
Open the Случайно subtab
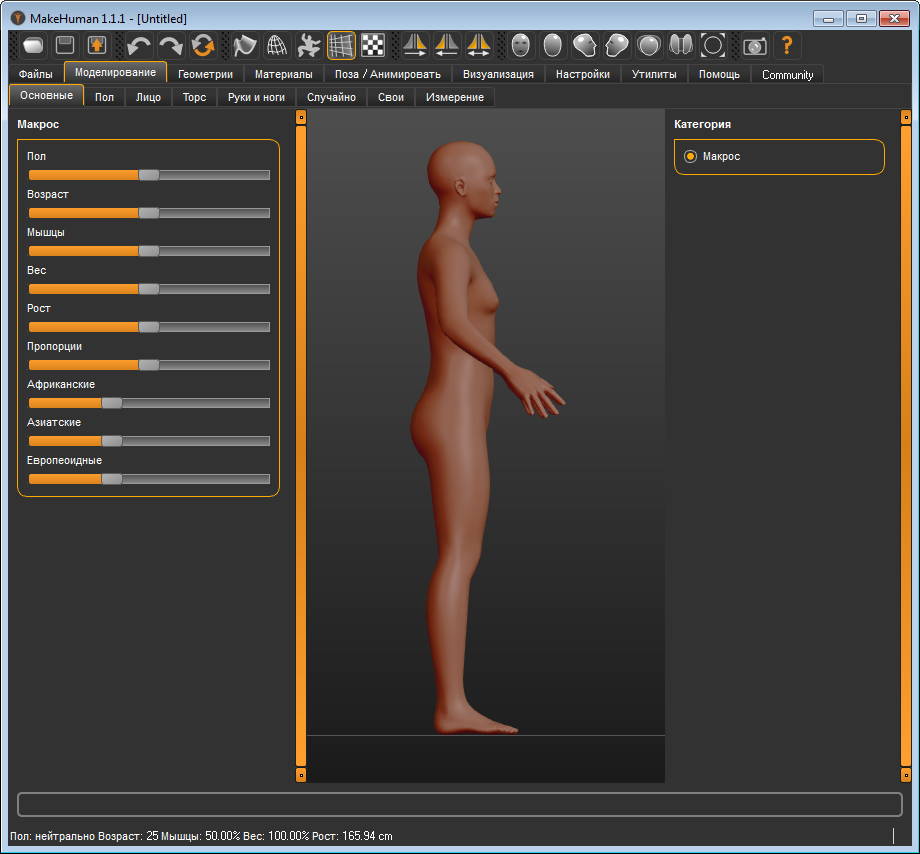[331, 97]
